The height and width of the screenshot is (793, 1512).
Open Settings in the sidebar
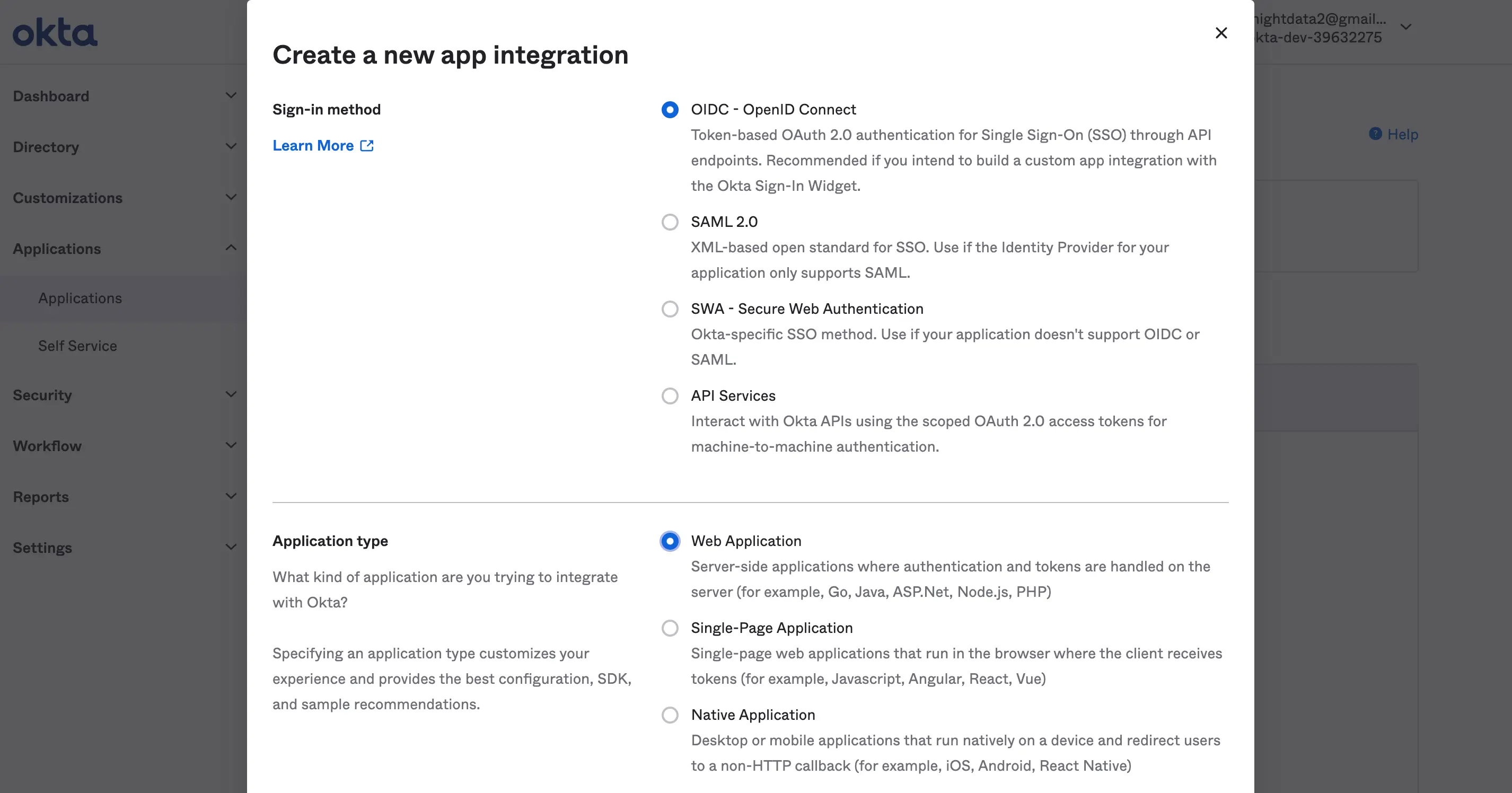(42, 548)
